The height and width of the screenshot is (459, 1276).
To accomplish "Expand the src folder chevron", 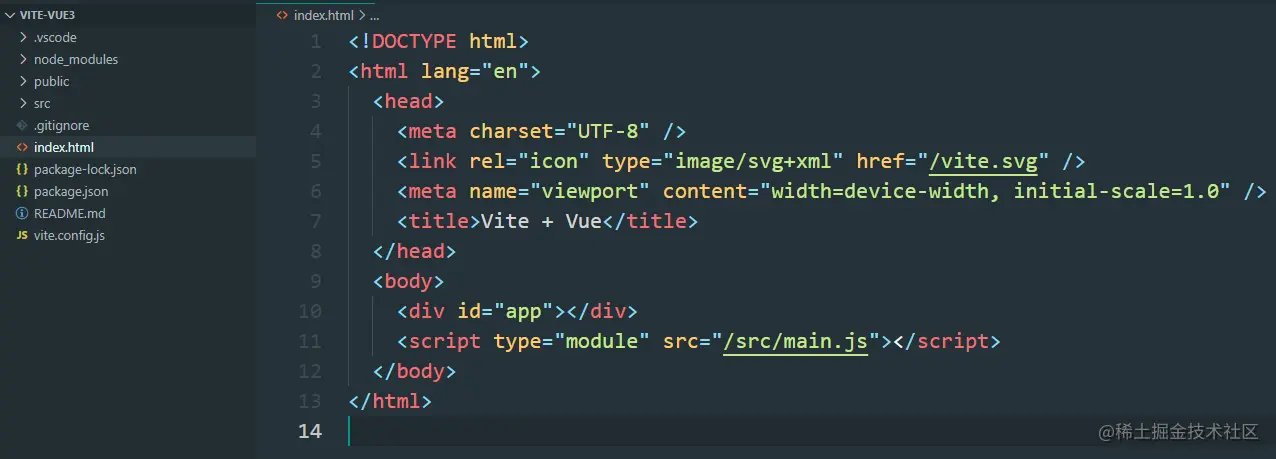I will coord(23,103).
